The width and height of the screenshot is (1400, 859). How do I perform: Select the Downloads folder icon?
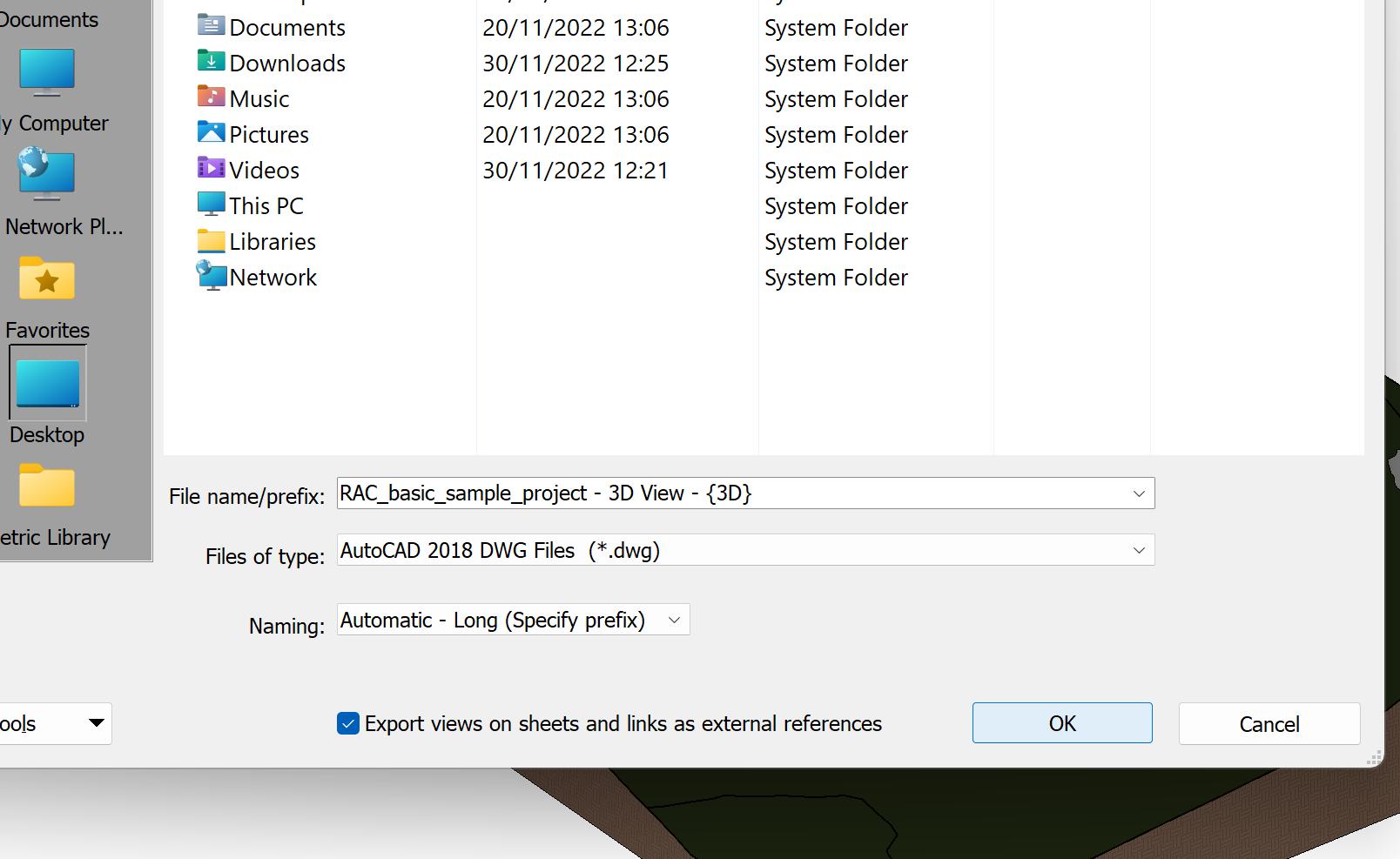pyautogui.click(x=211, y=61)
